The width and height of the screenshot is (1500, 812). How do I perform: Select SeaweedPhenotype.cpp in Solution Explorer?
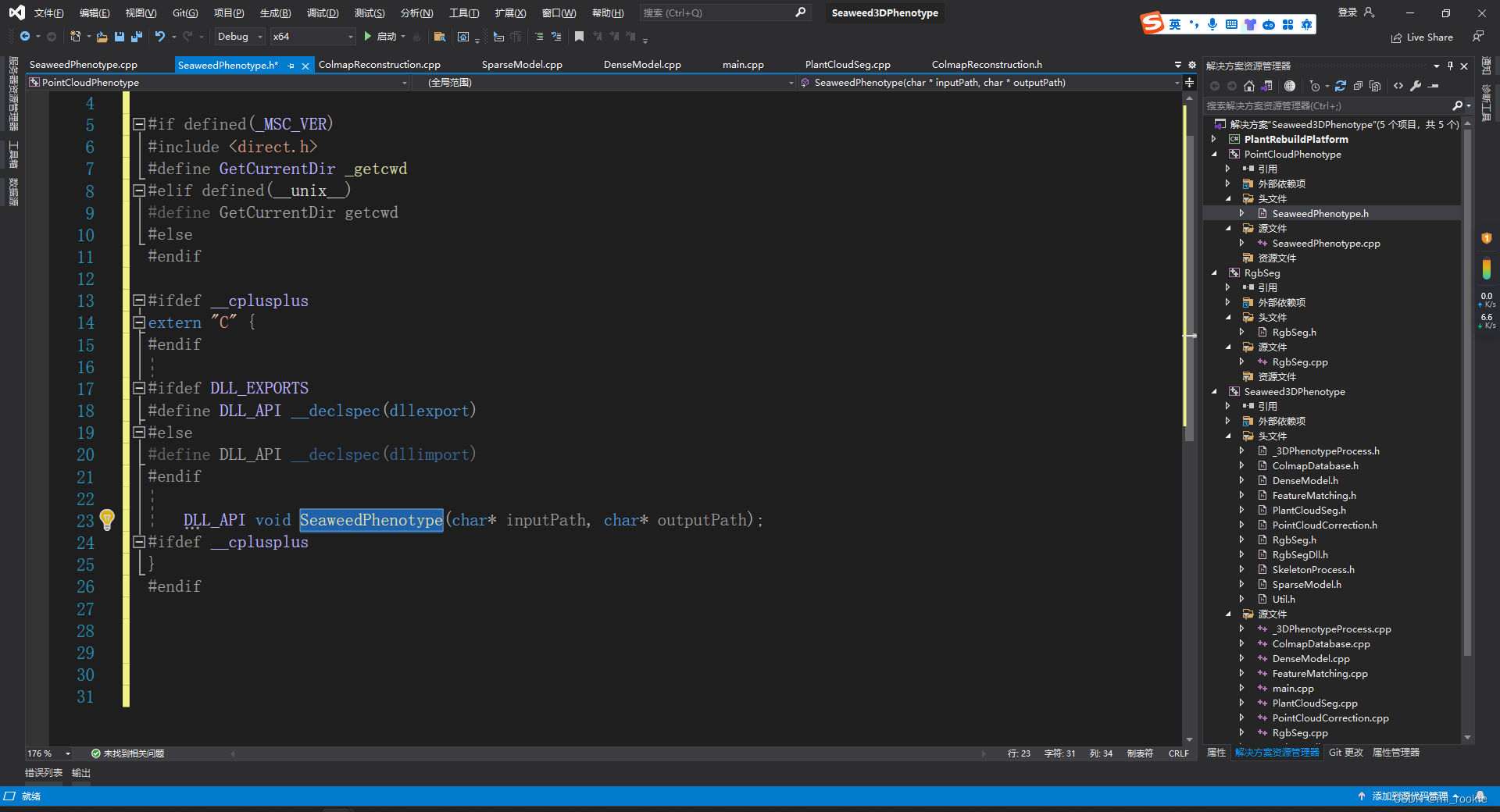click(x=1326, y=244)
